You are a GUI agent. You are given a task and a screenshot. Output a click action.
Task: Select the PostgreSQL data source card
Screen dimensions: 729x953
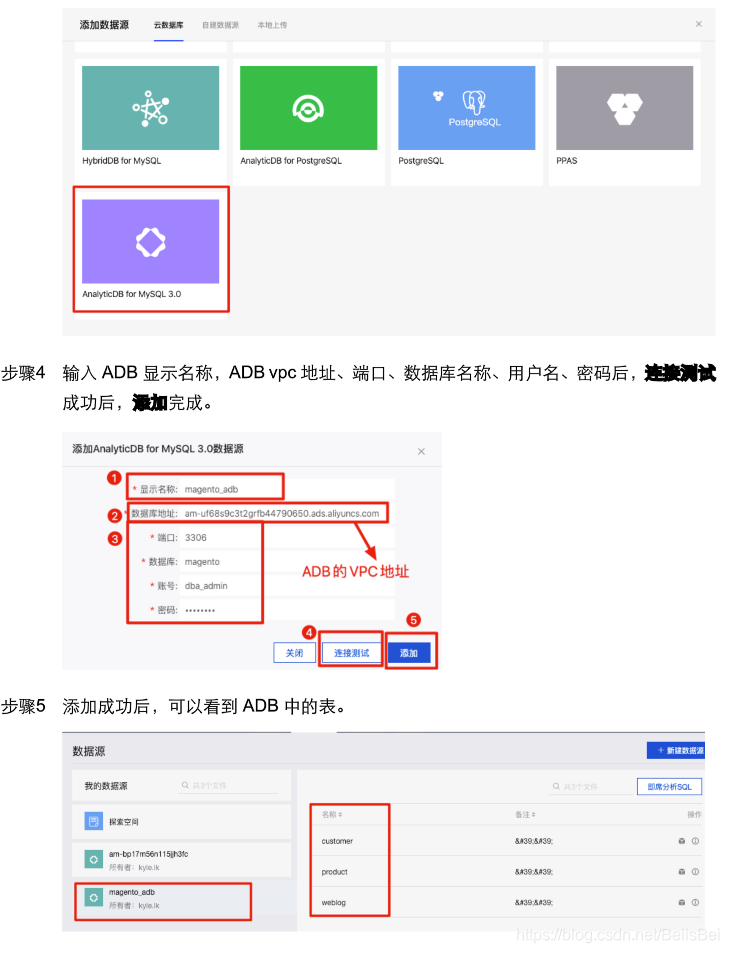tap(467, 122)
